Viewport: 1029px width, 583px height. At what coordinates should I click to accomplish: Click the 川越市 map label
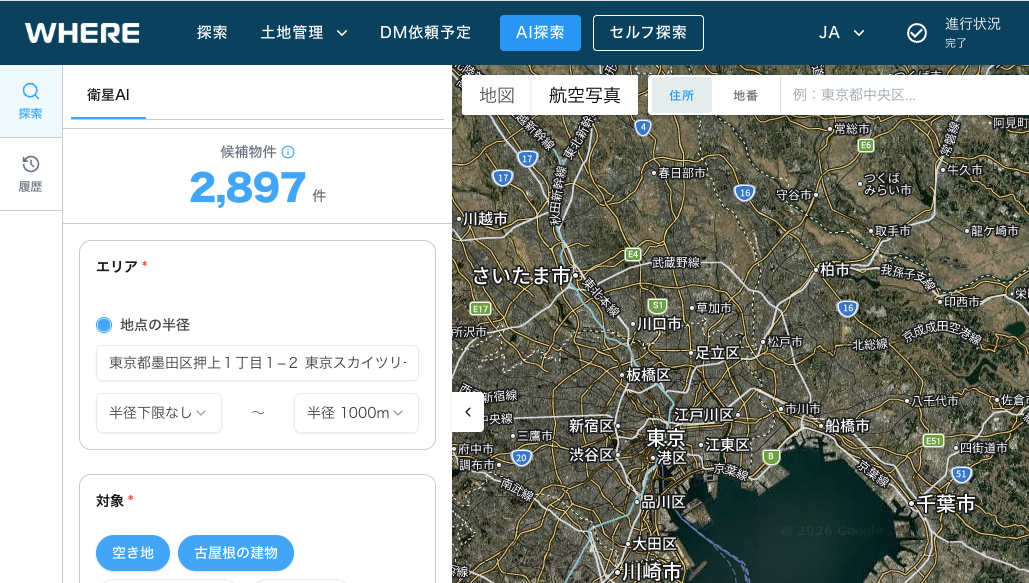pyautogui.click(x=486, y=218)
